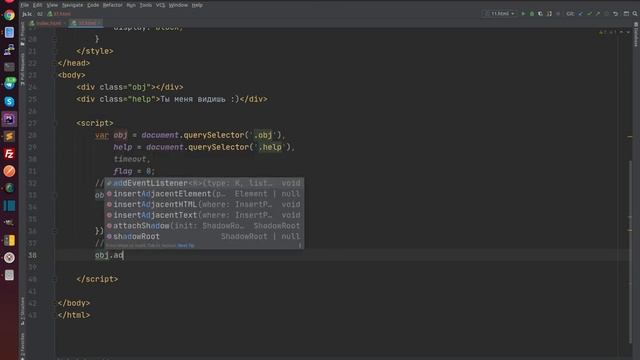
Task: Run the 11.html configuration
Action: 523,14
